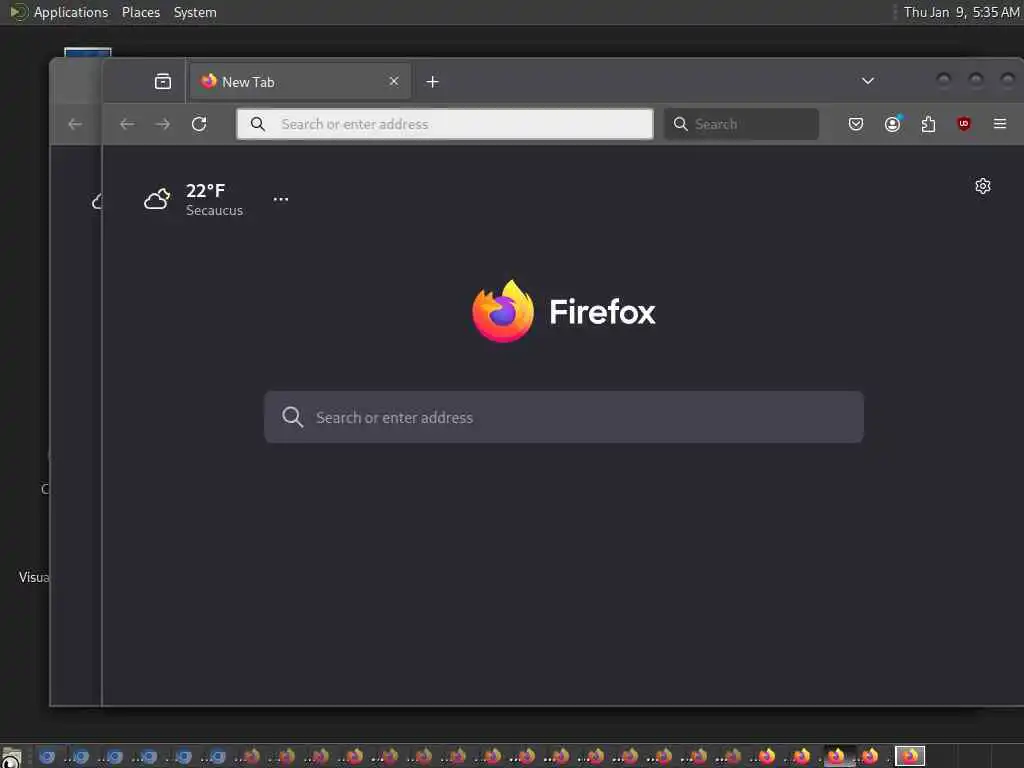This screenshot has width=1024, height=768.
Task: Open the Save to Pocket icon
Action: 856,124
